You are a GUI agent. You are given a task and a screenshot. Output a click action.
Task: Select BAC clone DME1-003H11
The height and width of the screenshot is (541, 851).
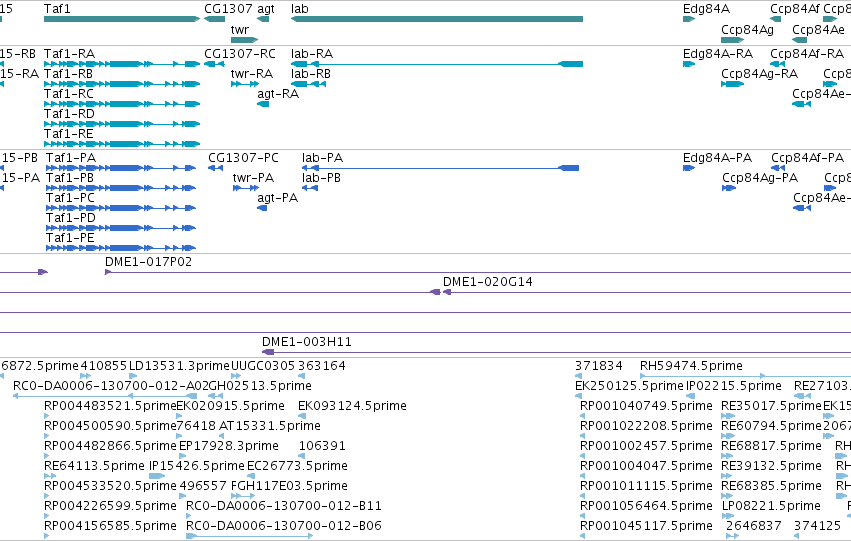click(307, 342)
